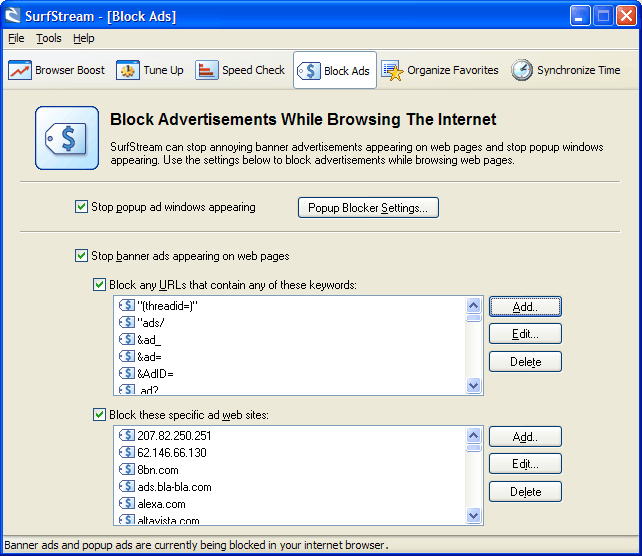Viewport: 642px width, 556px height.
Task: Click tag icon beside "ads/ keyword
Action: [x=127, y=323]
